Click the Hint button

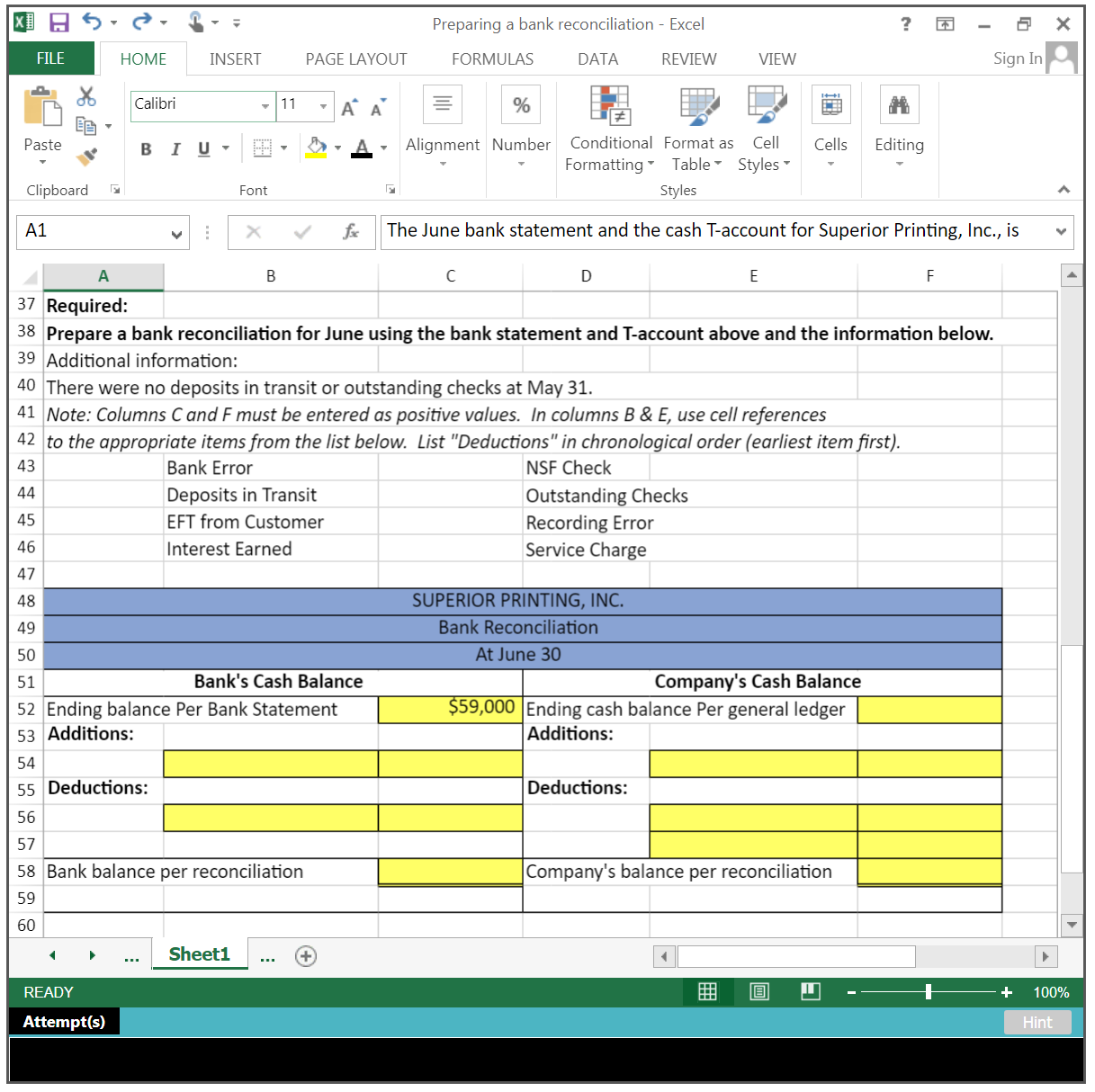[1037, 1022]
